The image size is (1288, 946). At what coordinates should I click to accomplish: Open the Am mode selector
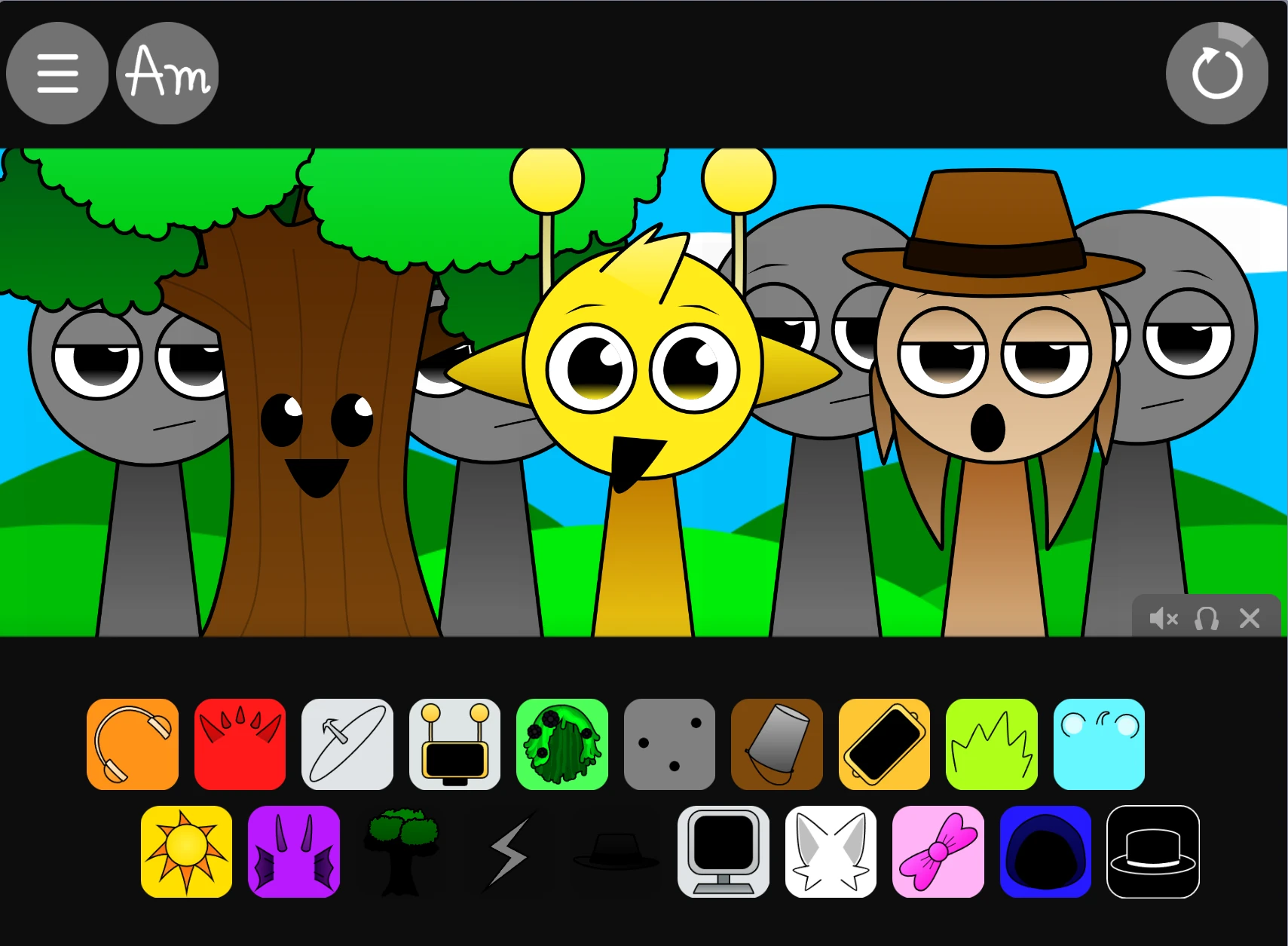167,72
